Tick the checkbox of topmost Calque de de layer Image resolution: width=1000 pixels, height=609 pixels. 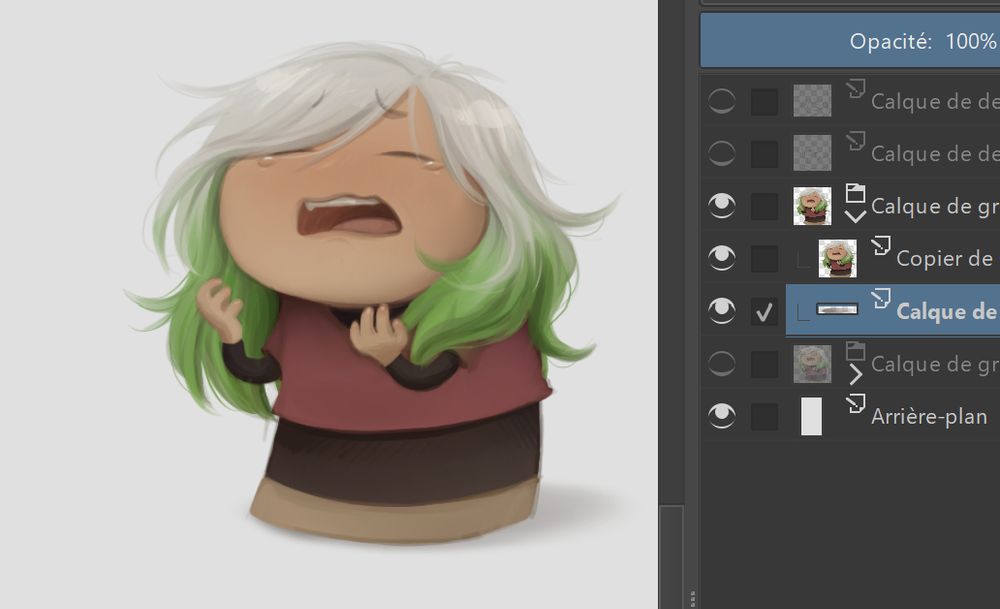click(764, 101)
